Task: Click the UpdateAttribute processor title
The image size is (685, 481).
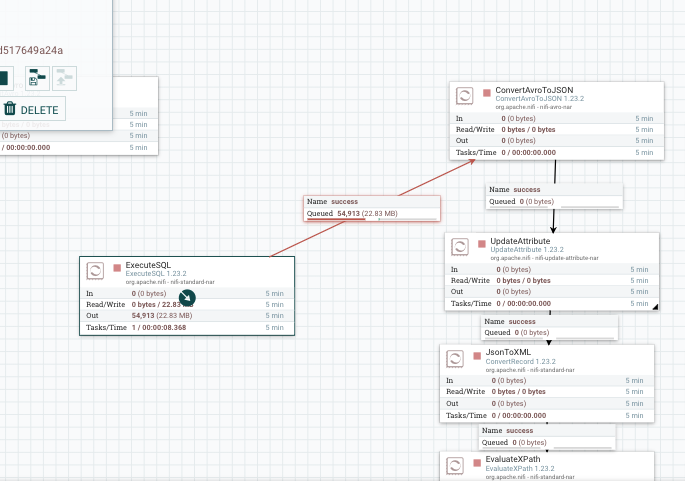Action: (520, 241)
